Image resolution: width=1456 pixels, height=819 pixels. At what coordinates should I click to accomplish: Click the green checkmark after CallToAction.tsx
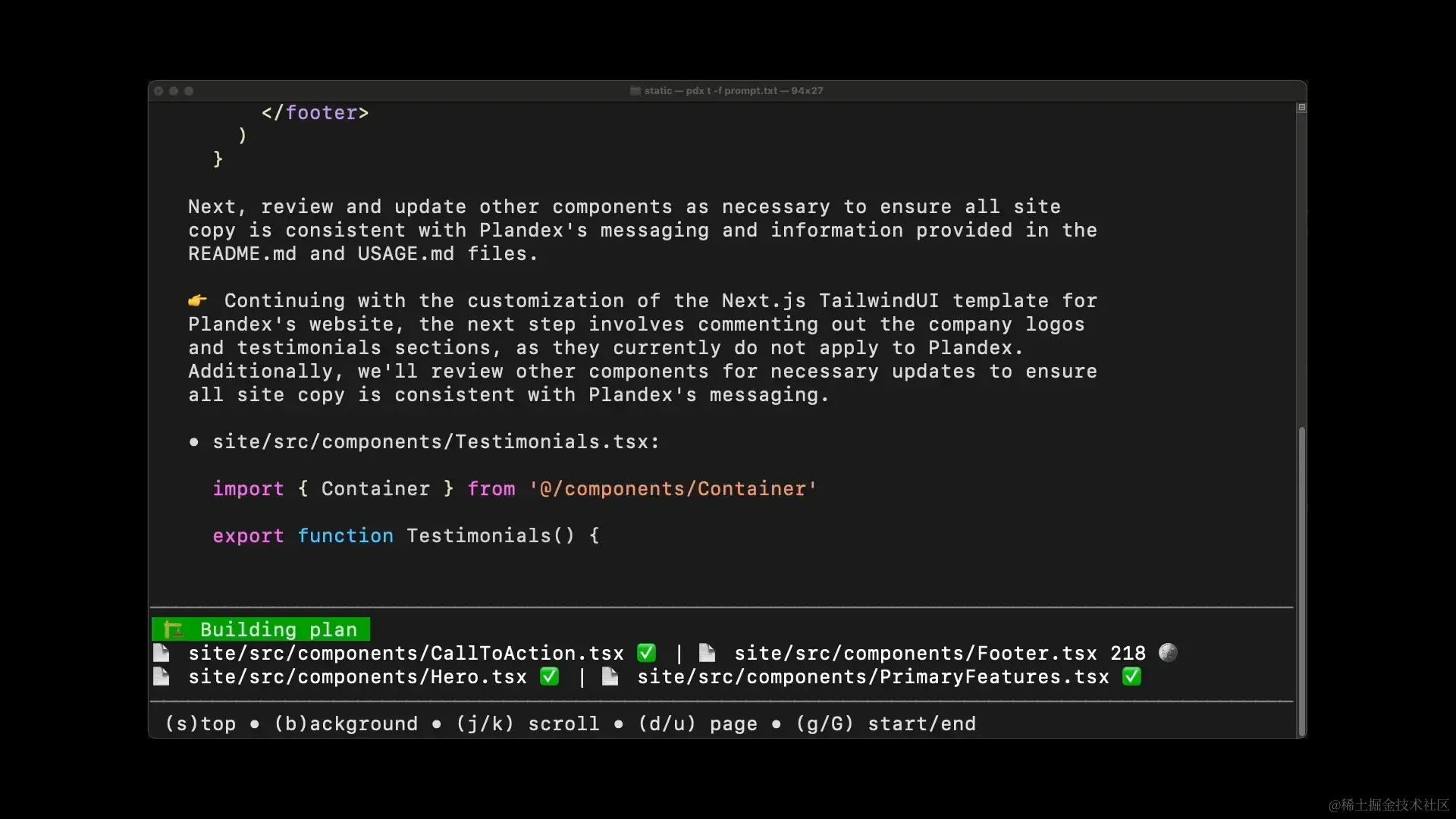(646, 653)
